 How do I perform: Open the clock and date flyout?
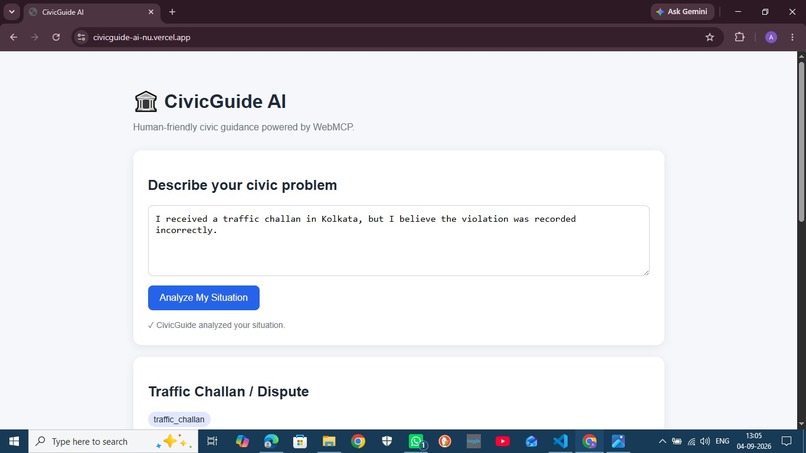[754, 441]
